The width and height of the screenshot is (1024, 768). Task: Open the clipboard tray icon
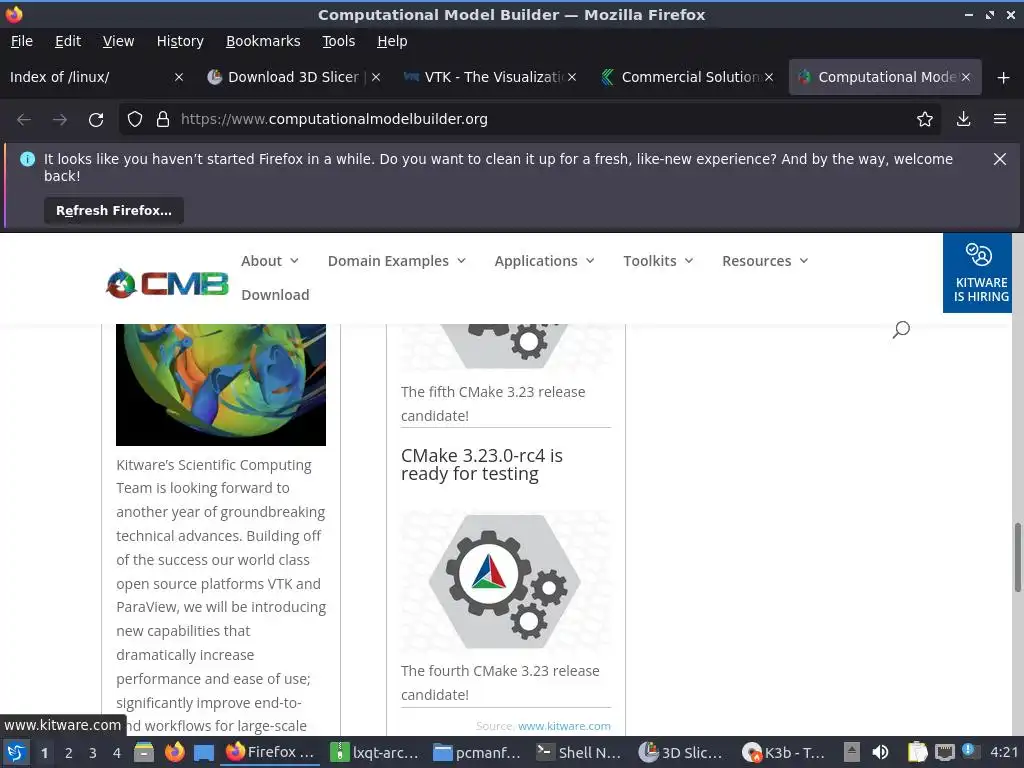coord(918,752)
